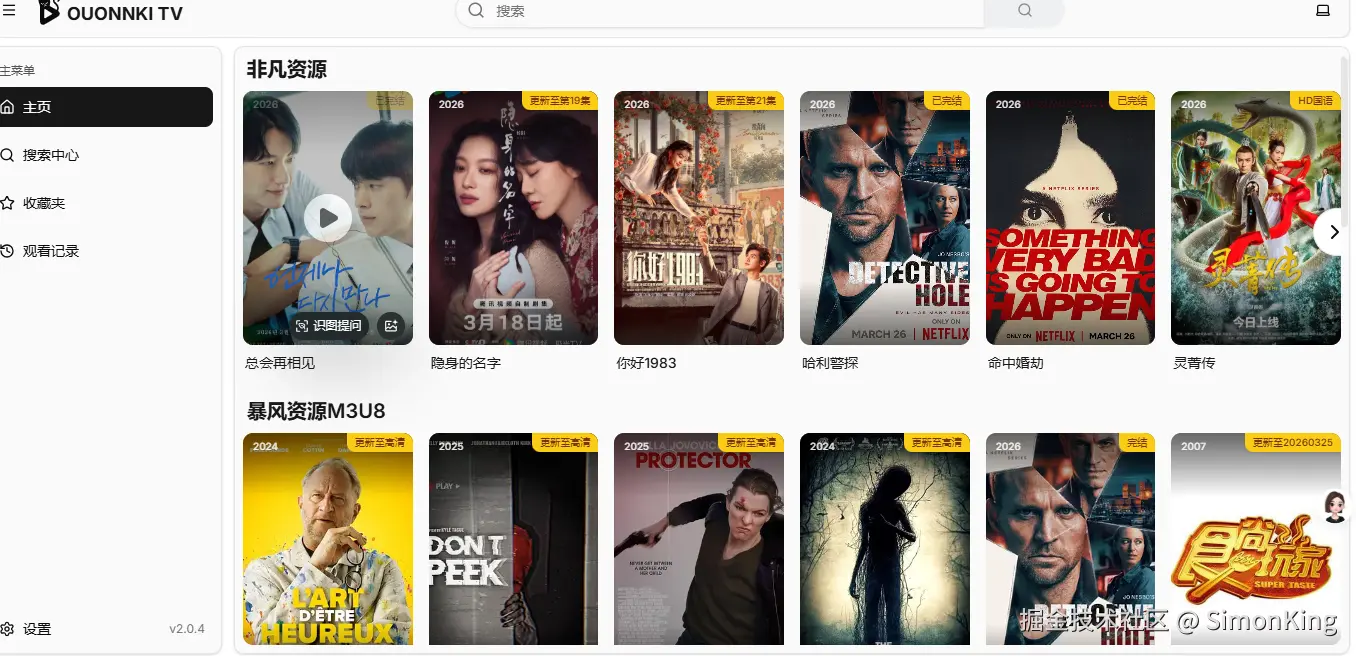The width and height of the screenshot is (1356, 656).
Task: Open the Don't Peek poster
Action: tap(513, 539)
